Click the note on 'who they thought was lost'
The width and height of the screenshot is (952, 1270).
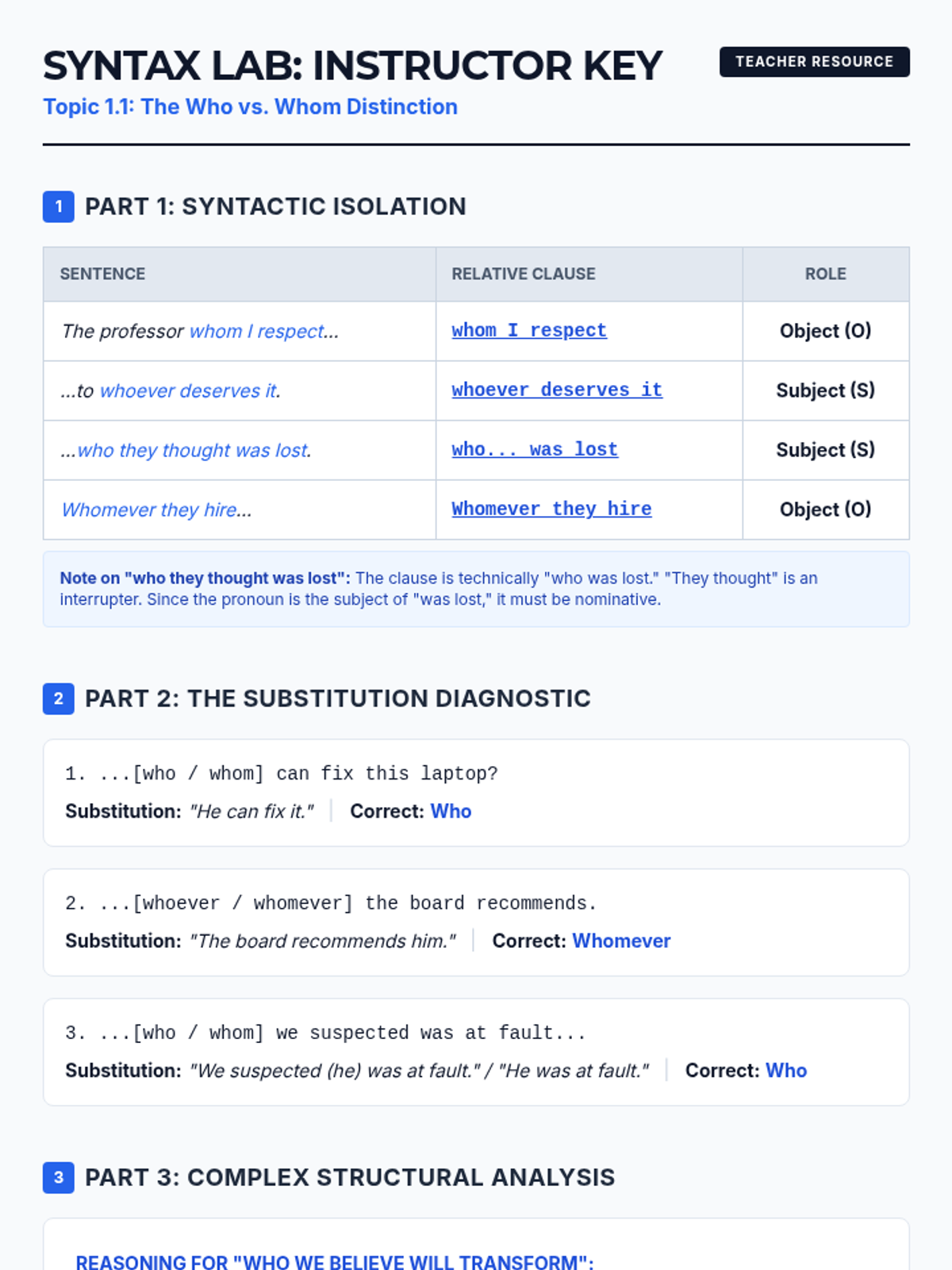click(475, 589)
